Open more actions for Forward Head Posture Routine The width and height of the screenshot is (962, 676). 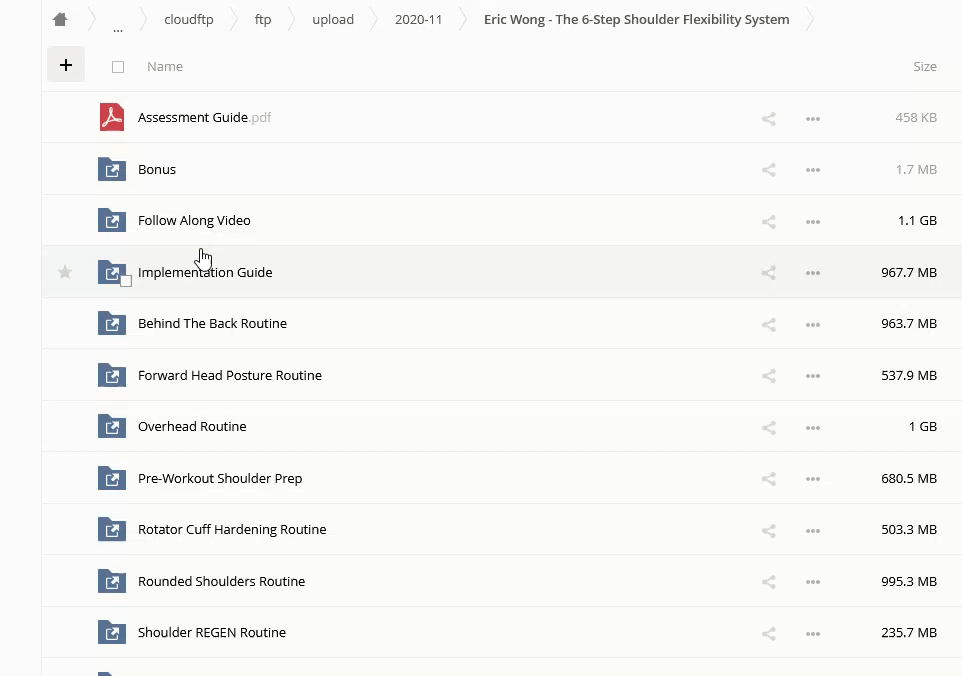tap(813, 377)
